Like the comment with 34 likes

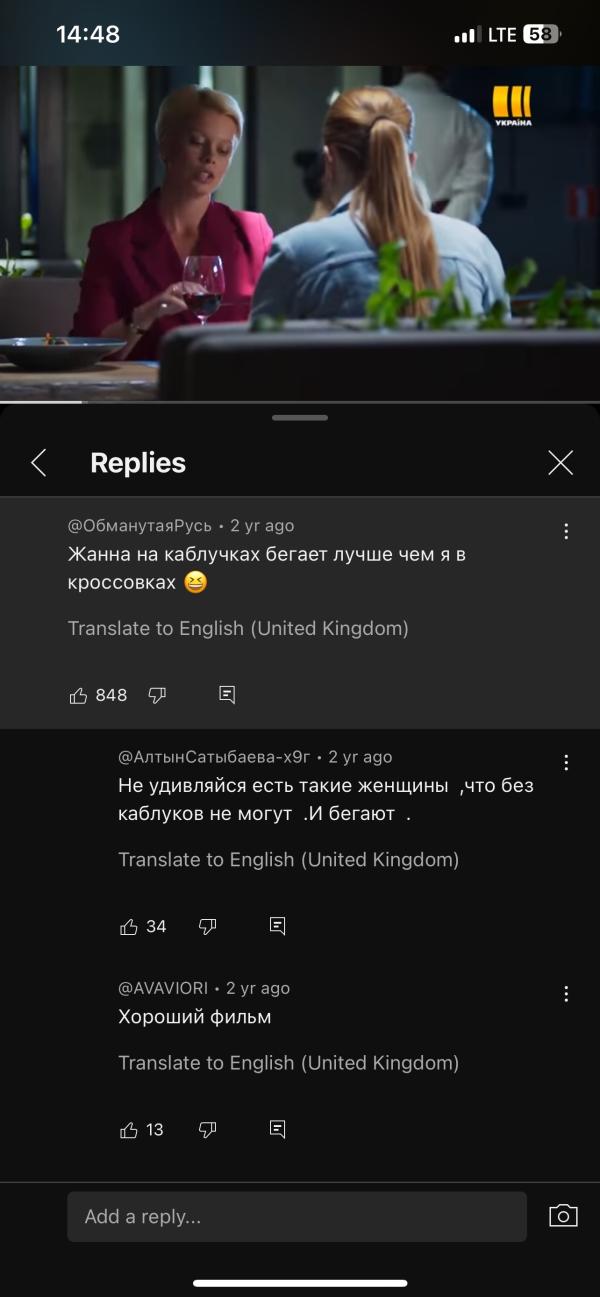tap(129, 927)
